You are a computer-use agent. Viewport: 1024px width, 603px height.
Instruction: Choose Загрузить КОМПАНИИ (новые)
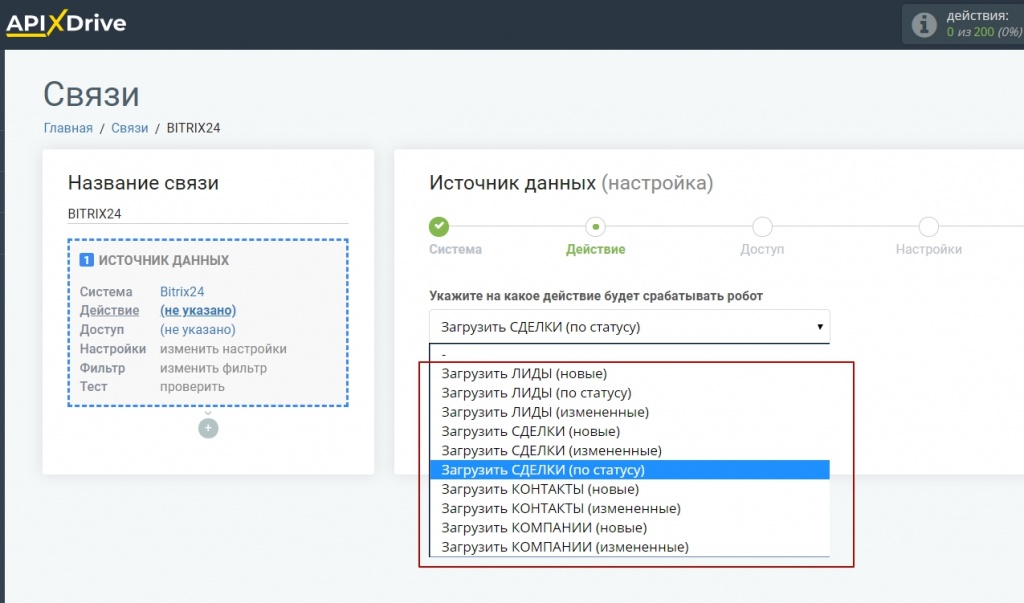pos(630,528)
